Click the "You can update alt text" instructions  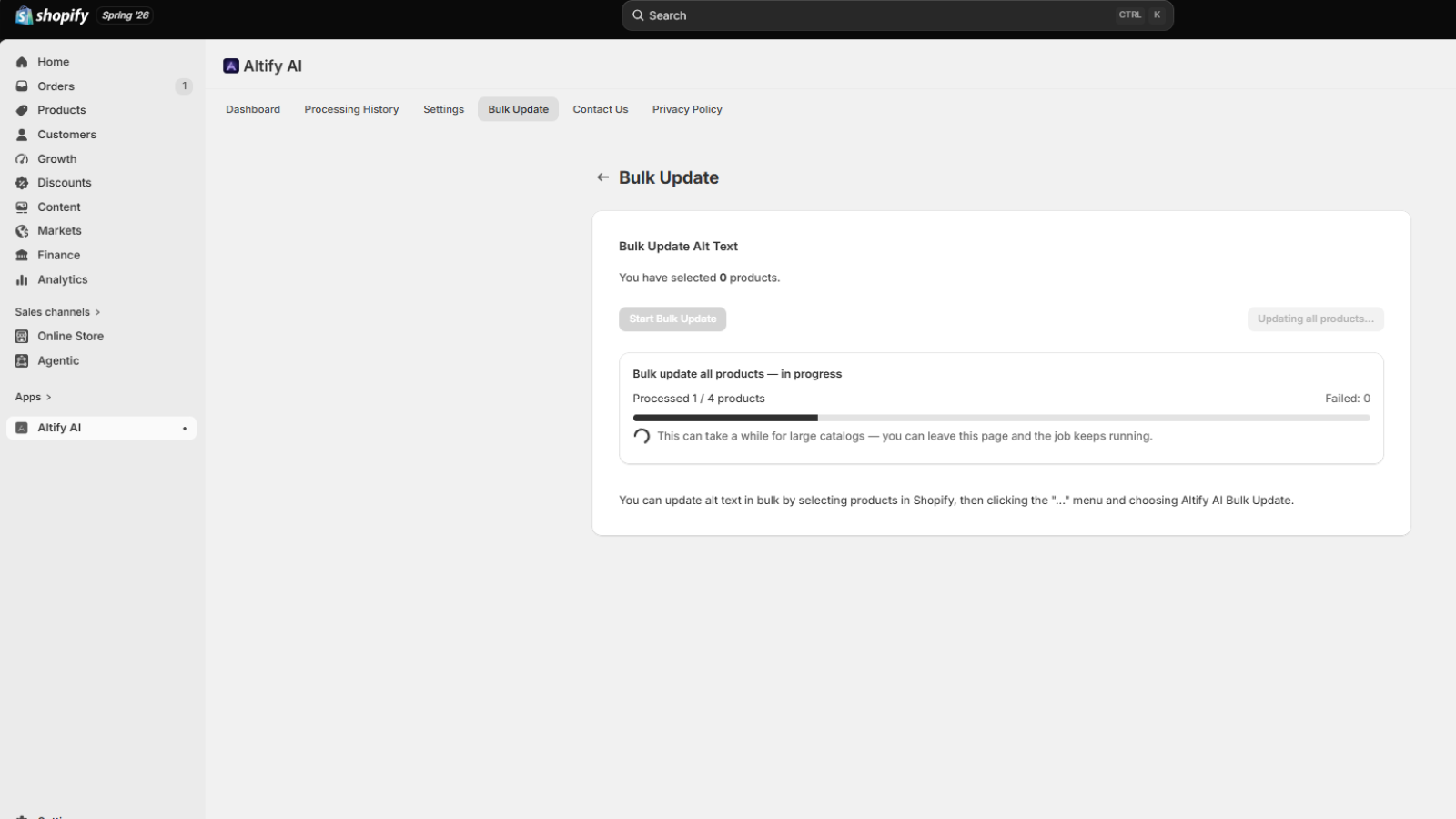[x=956, y=500]
